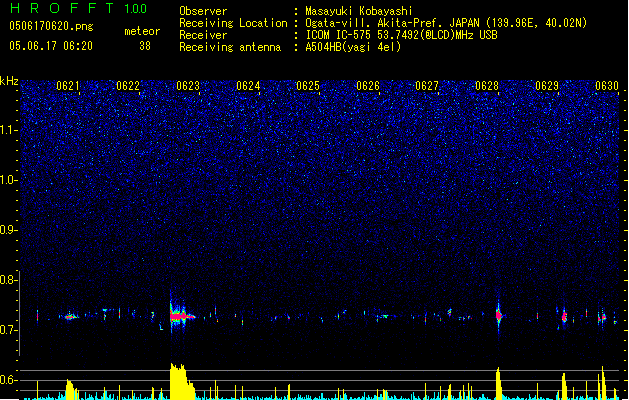Select the ICOM IC-575 receiver text
Image resolution: width=629 pixels, height=400 pixels.
click(x=401, y=35)
